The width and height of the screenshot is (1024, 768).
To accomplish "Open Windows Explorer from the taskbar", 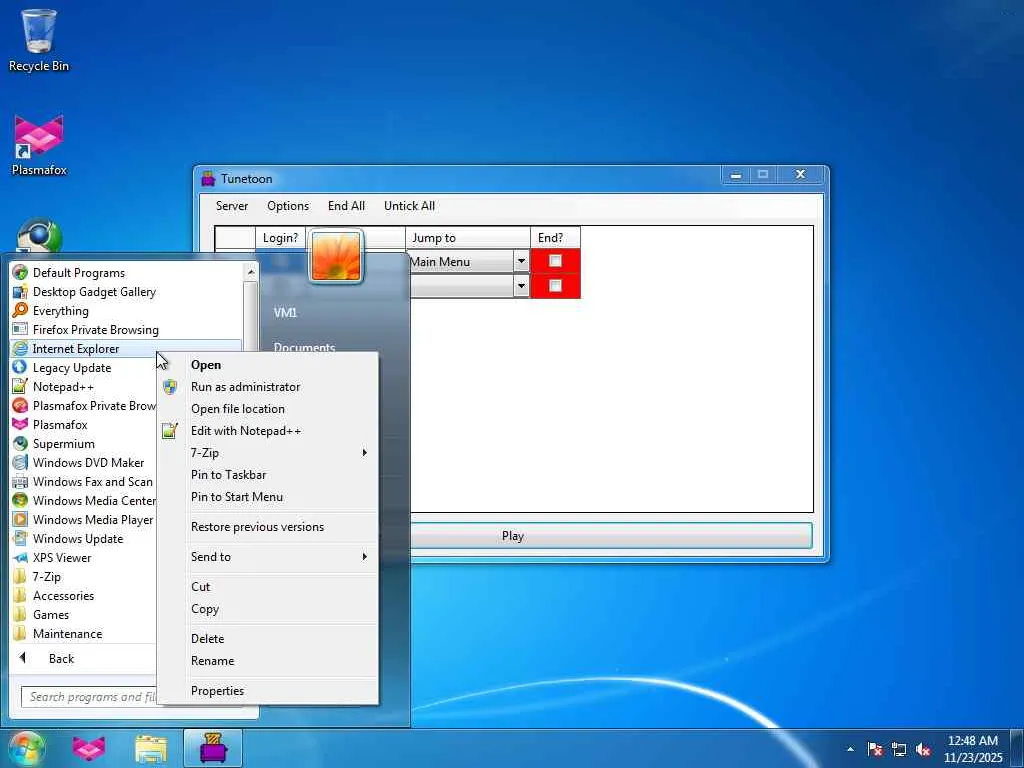I will [151, 748].
